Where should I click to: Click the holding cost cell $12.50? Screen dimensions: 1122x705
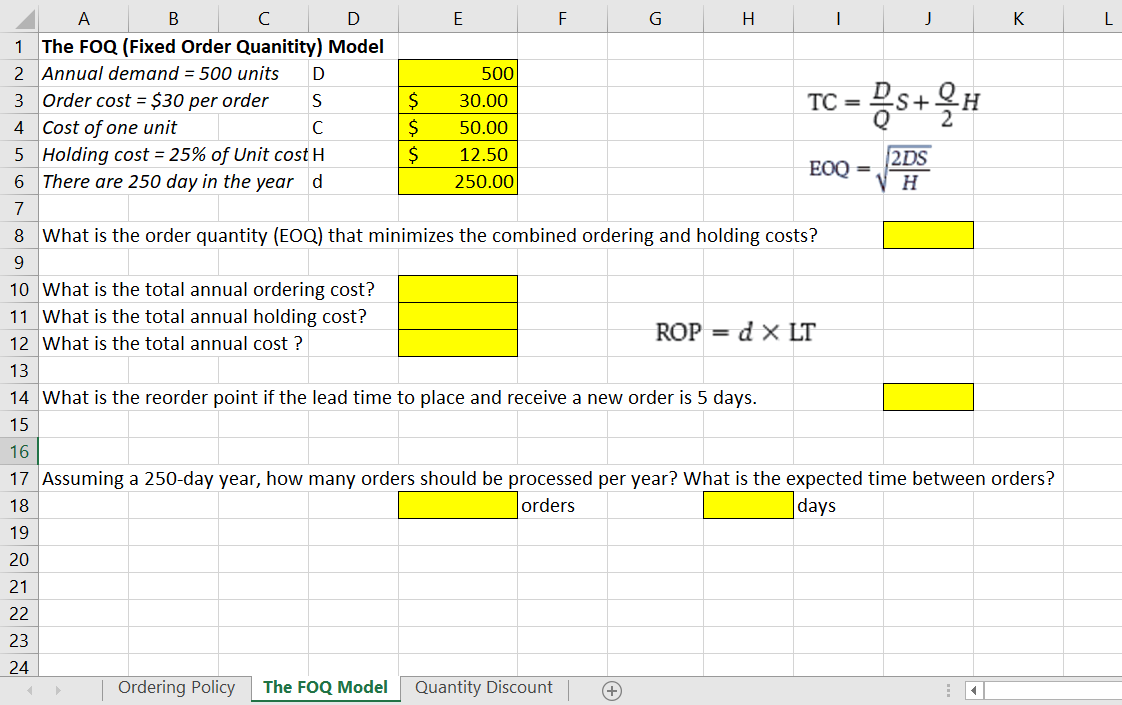458,155
